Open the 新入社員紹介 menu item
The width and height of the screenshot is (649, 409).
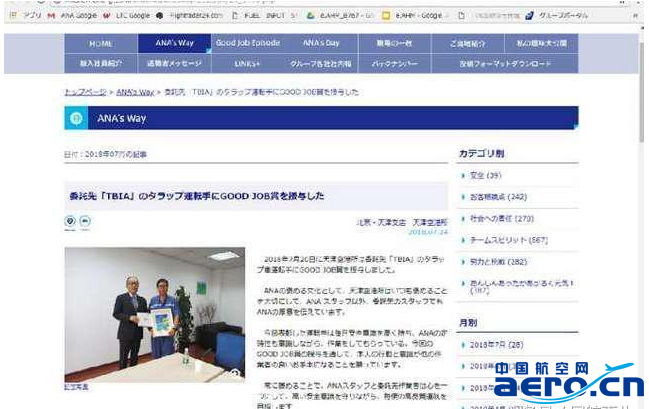[101, 63]
